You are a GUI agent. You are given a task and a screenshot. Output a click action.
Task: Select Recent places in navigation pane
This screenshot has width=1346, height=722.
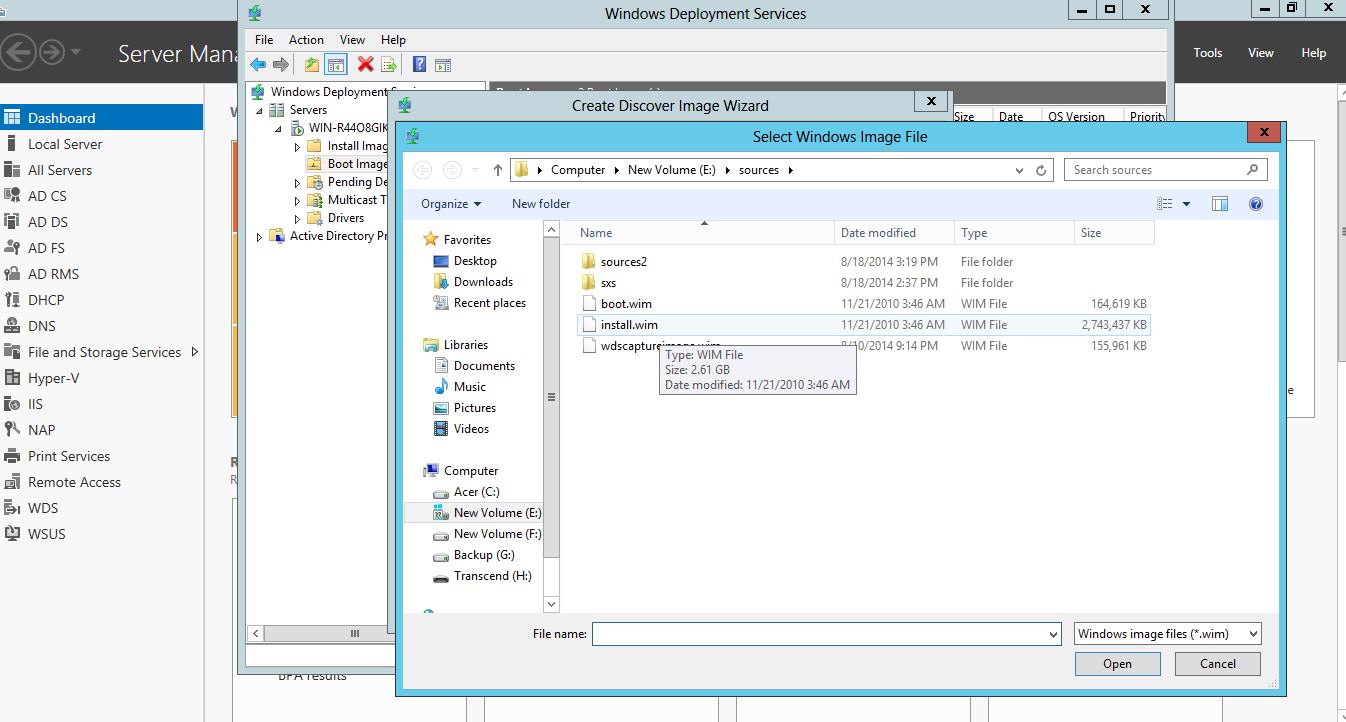coord(489,303)
